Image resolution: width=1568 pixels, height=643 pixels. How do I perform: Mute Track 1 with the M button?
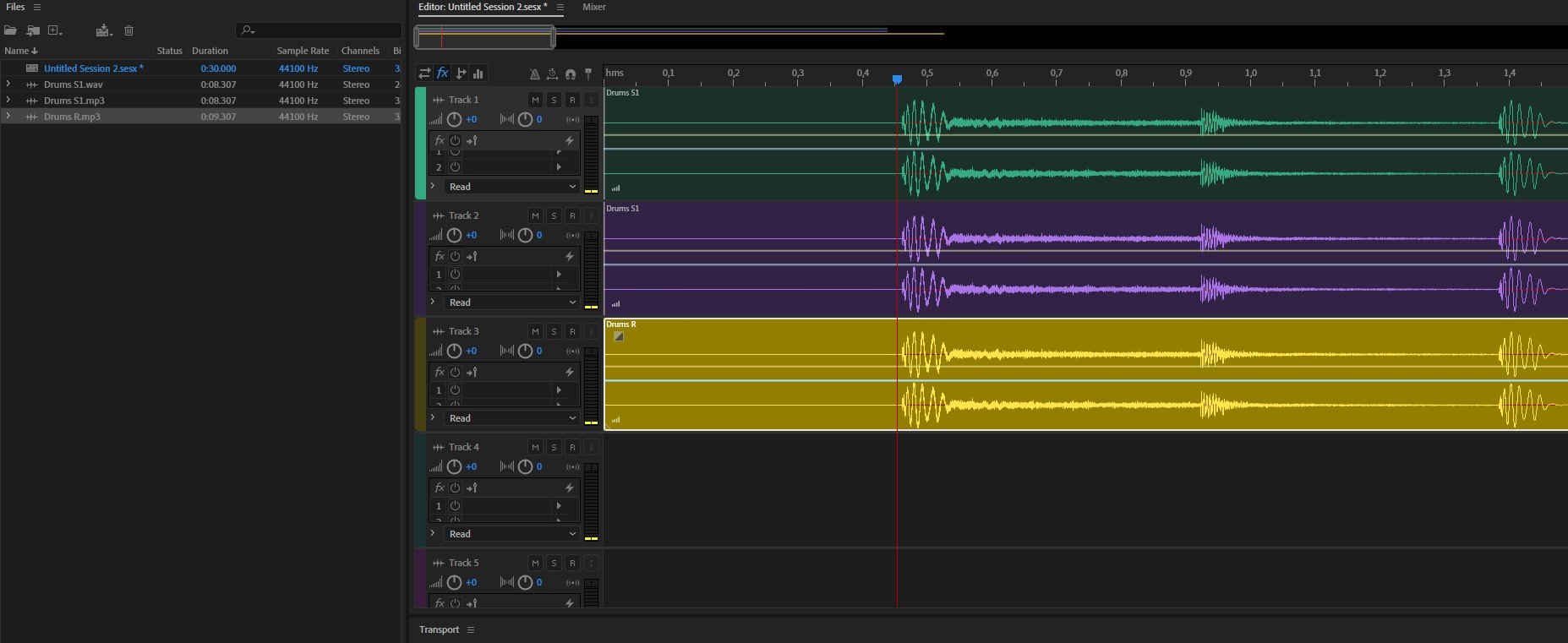click(535, 100)
